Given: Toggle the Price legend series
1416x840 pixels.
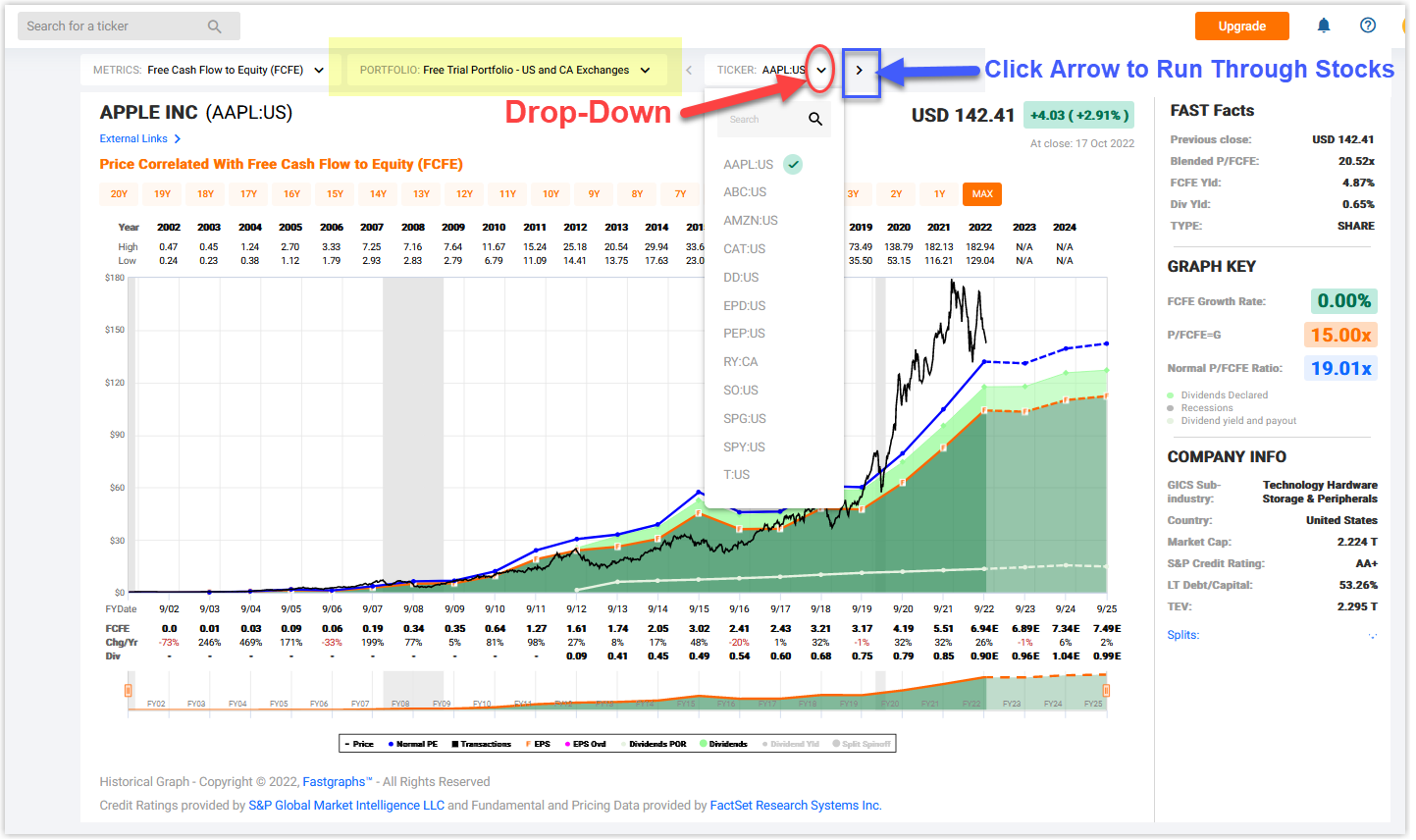Looking at the screenshot, I should click(358, 745).
